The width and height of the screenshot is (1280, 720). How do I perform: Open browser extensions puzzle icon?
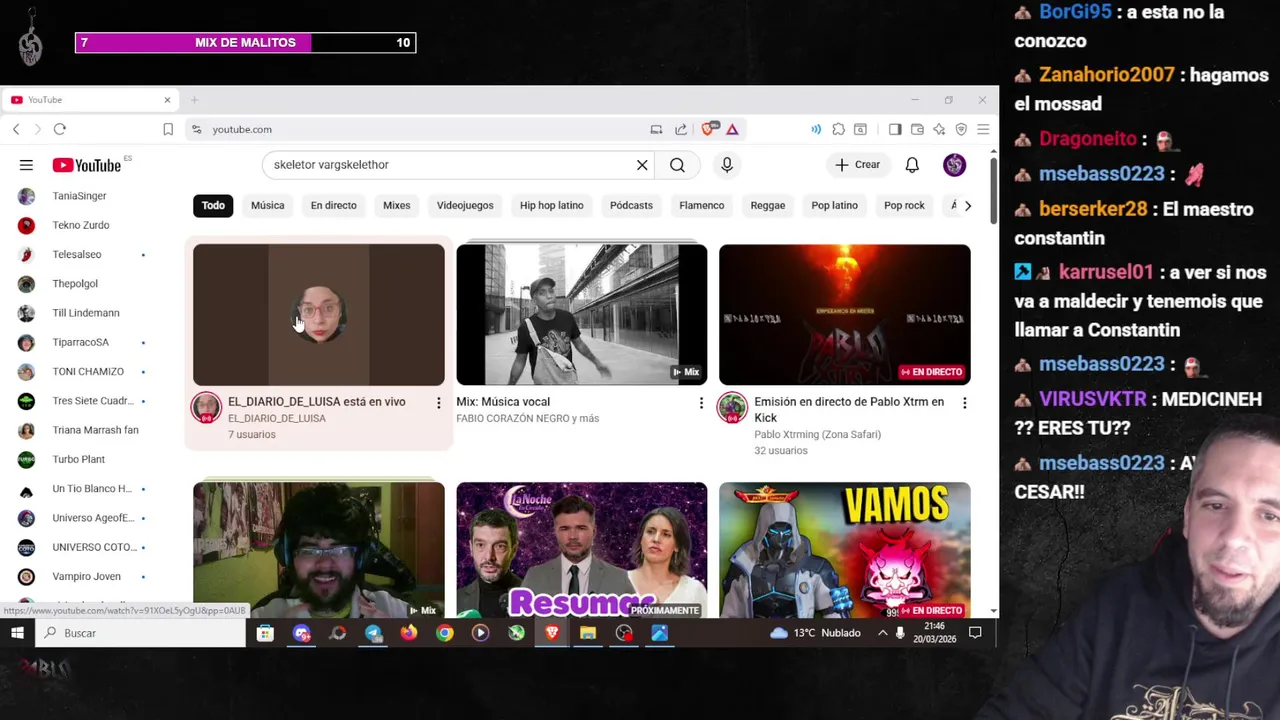tap(838, 129)
